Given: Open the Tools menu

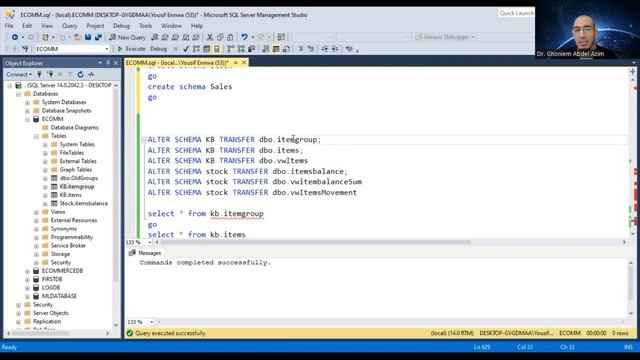Looking at the screenshot, I should (145, 26).
